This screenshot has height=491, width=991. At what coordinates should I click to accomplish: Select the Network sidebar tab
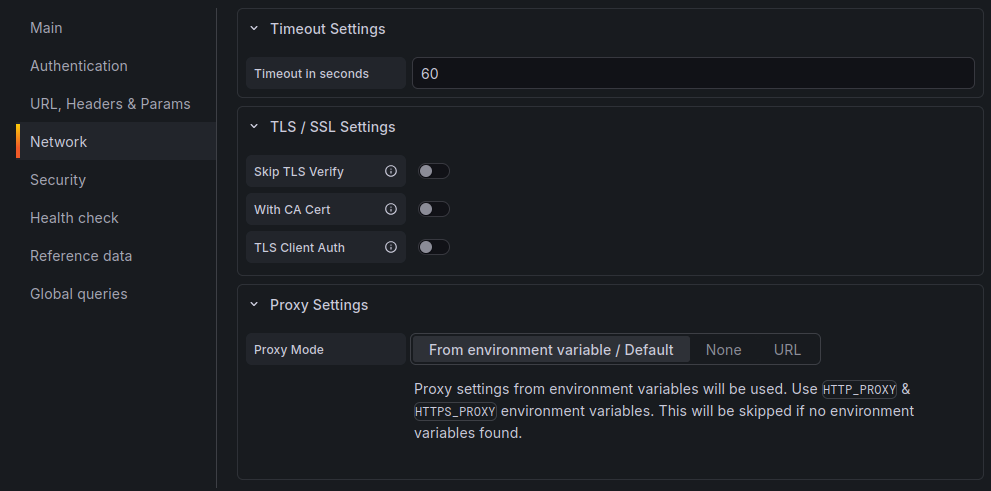(x=59, y=142)
